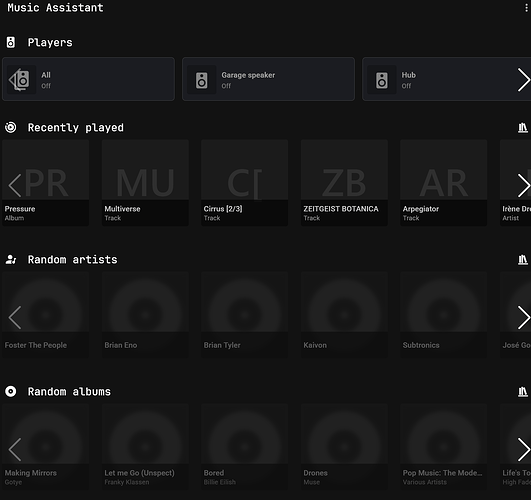
Task: Open the three-dot overflow menu
Action: click(526, 7)
